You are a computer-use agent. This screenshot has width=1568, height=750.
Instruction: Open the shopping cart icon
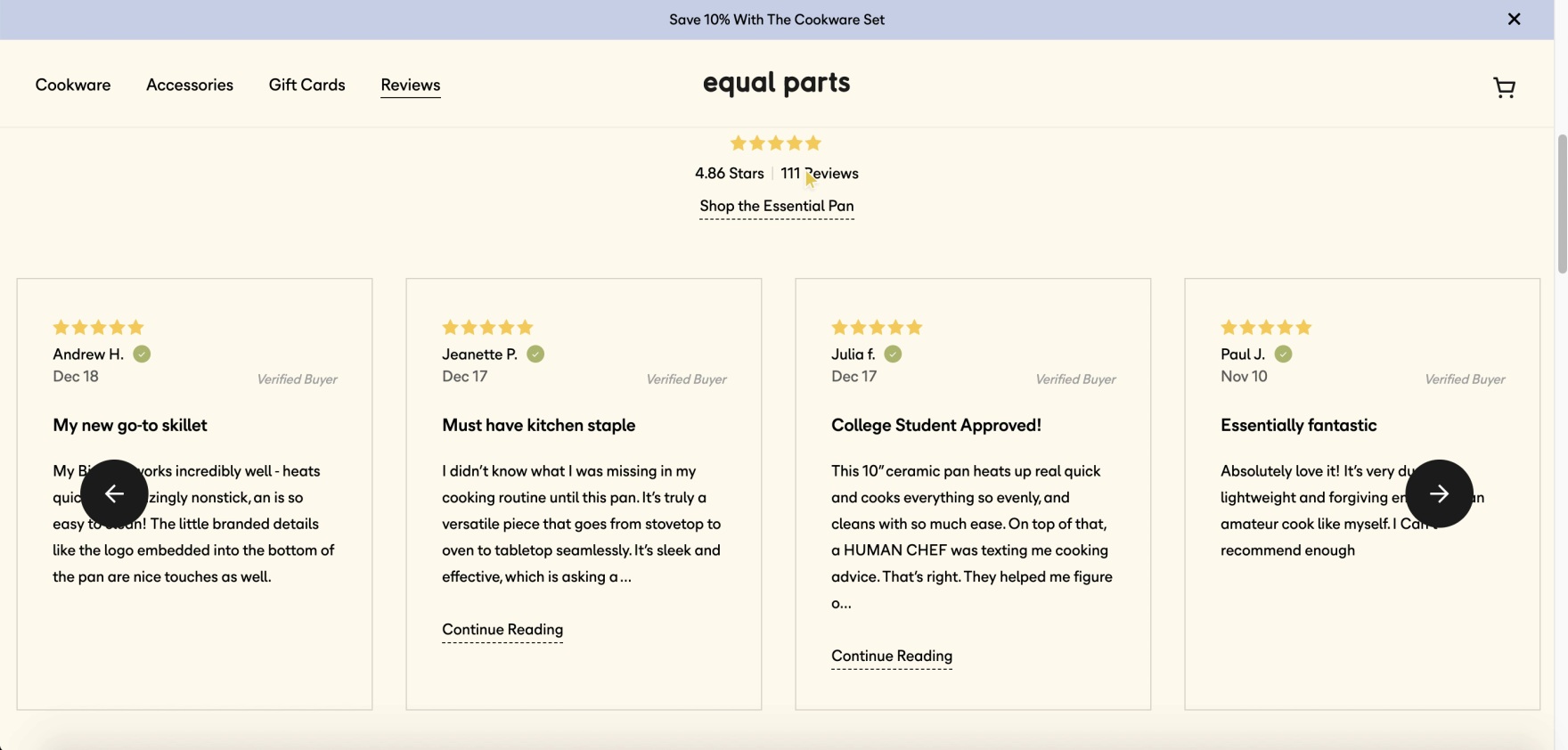click(1504, 87)
